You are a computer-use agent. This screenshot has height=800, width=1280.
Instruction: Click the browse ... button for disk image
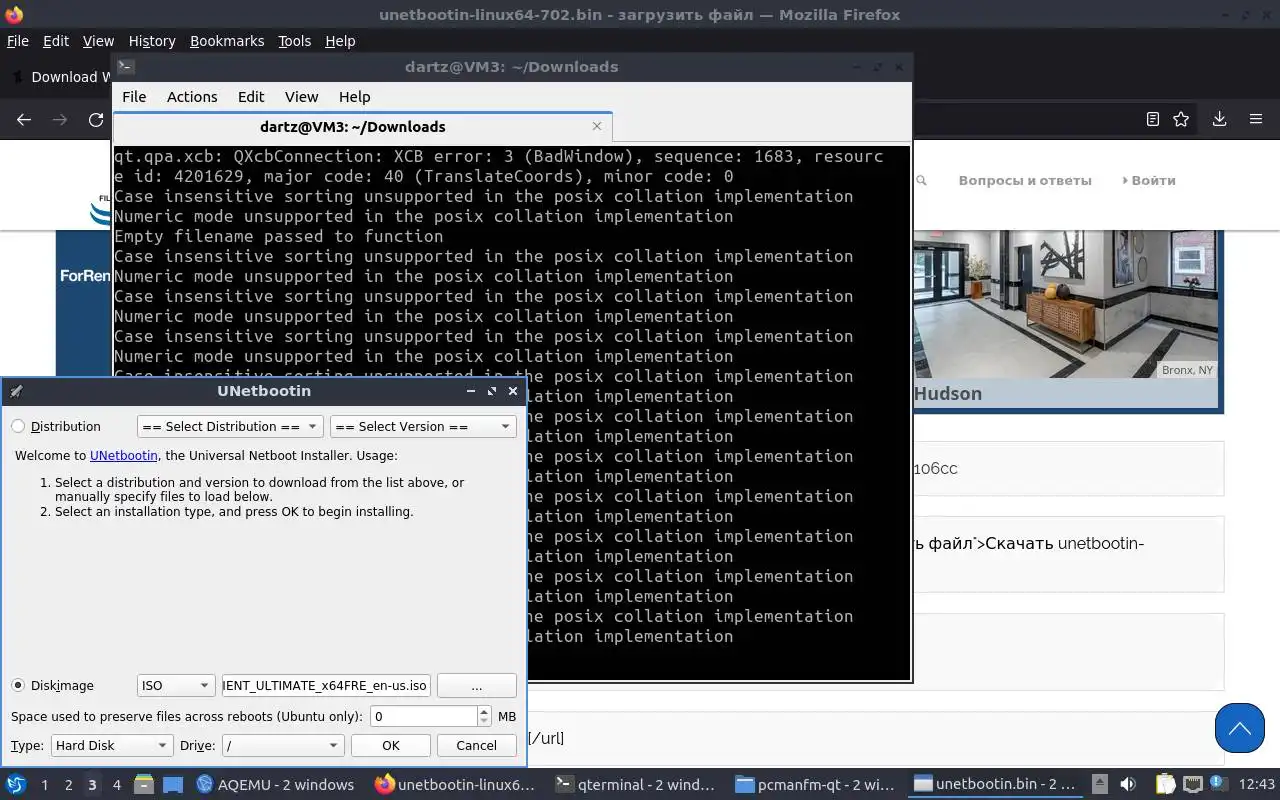[x=476, y=685]
